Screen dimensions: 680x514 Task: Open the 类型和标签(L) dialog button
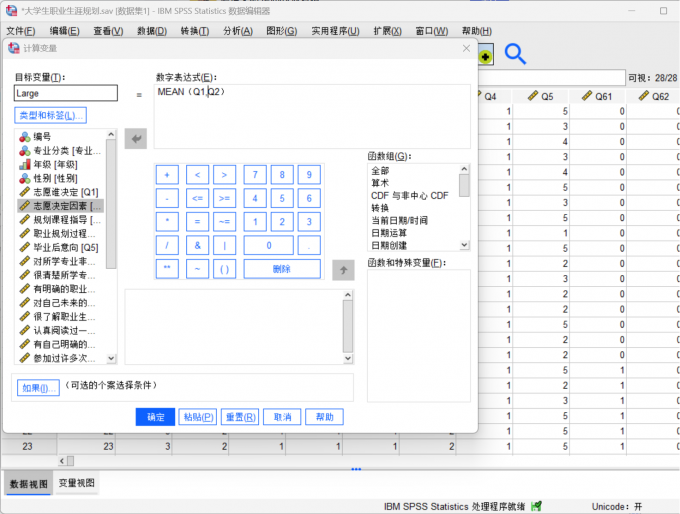(x=50, y=115)
